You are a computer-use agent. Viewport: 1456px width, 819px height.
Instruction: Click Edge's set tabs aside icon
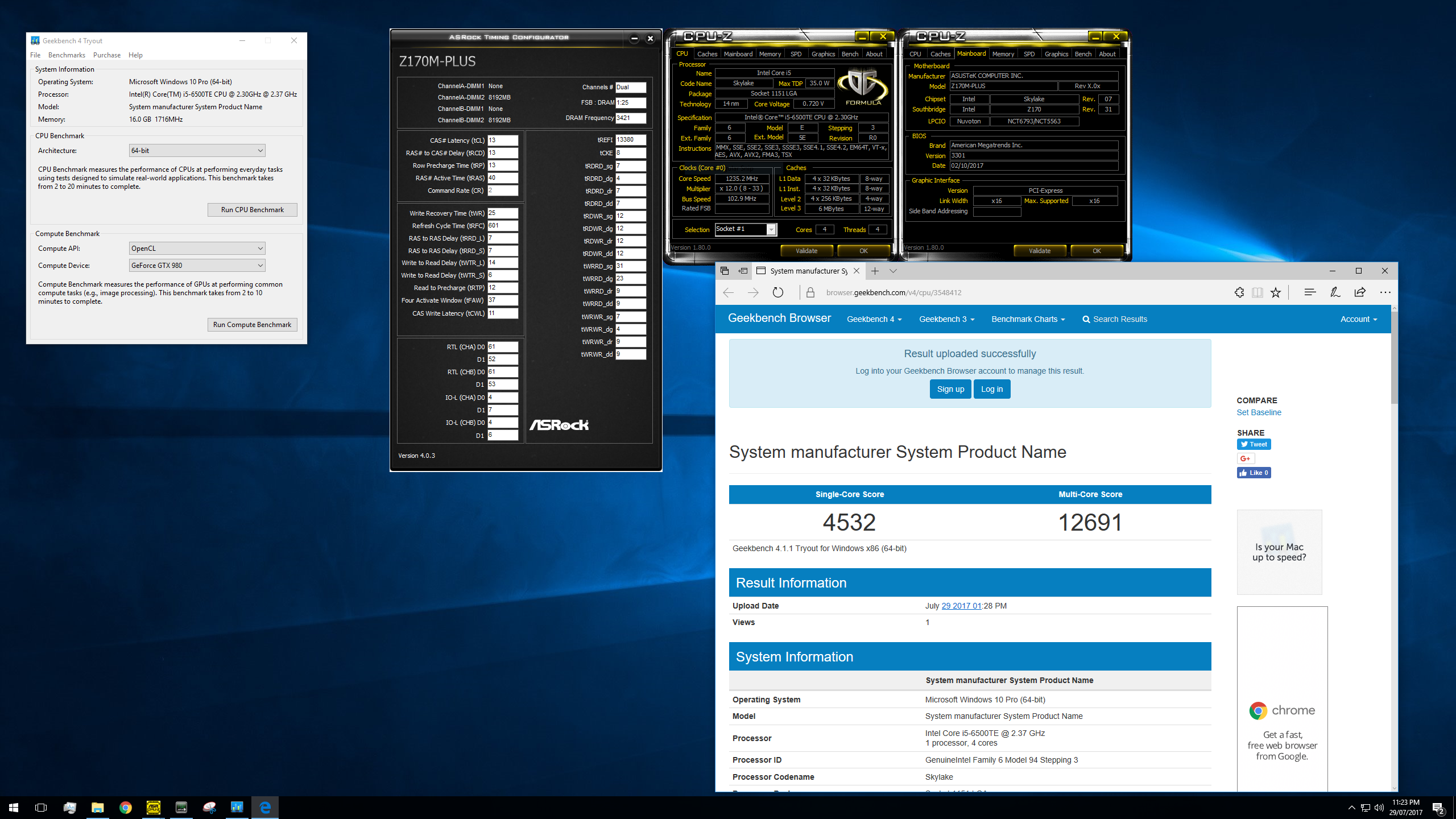(x=743, y=271)
